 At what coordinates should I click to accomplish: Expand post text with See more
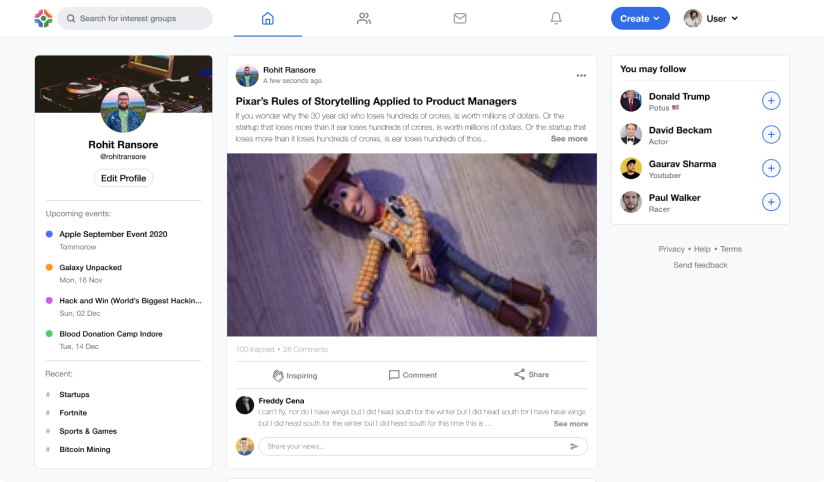click(x=569, y=139)
